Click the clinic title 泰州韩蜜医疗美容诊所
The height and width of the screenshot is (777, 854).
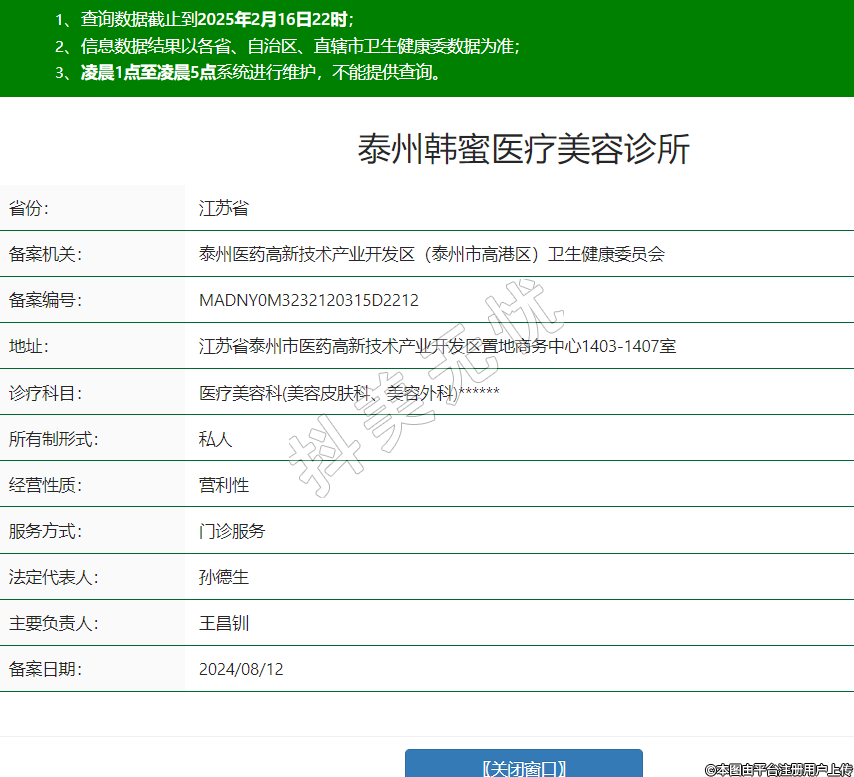point(523,150)
